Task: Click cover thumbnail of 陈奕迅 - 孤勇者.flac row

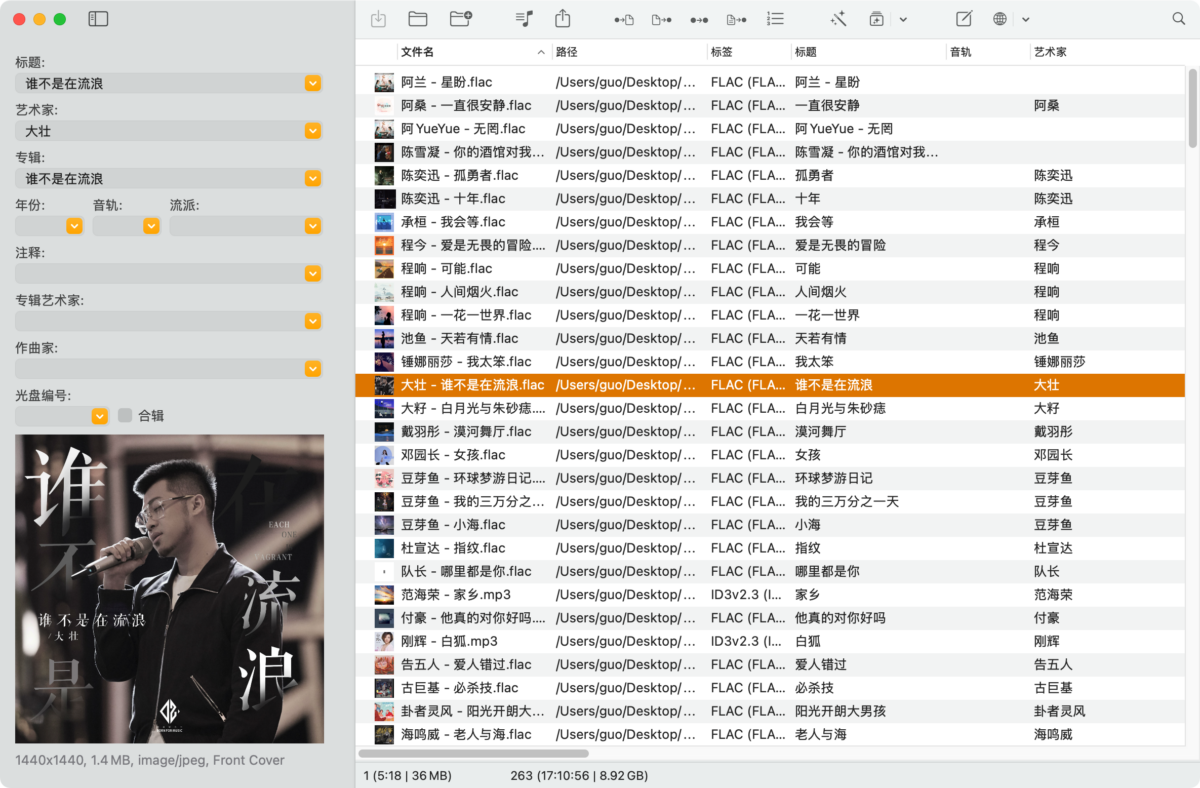Action: (x=384, y=175)
